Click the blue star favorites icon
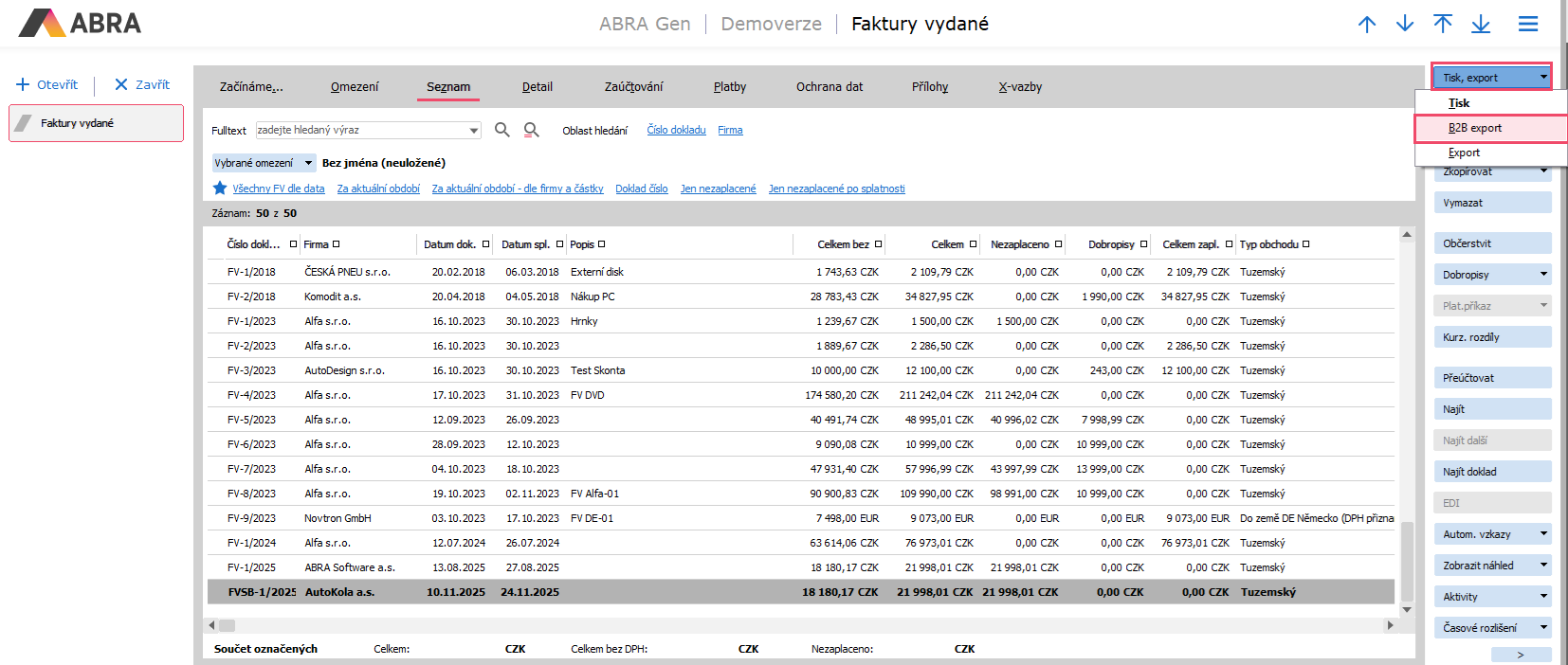The height and width of the screenshot is (665, 1568). [220, 189]
